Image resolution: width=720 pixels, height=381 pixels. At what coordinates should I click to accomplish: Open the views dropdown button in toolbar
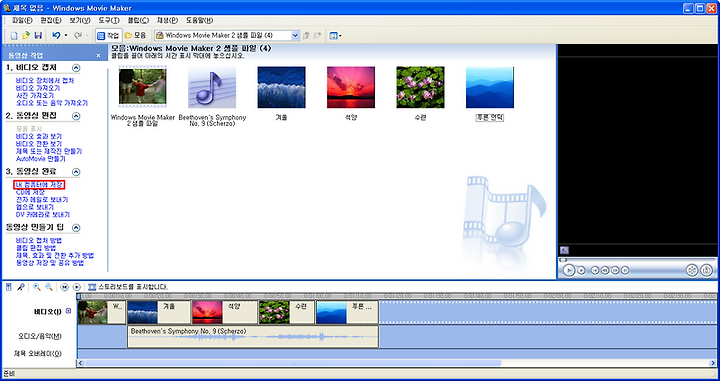pyautogui.click(x=335, y=35)
